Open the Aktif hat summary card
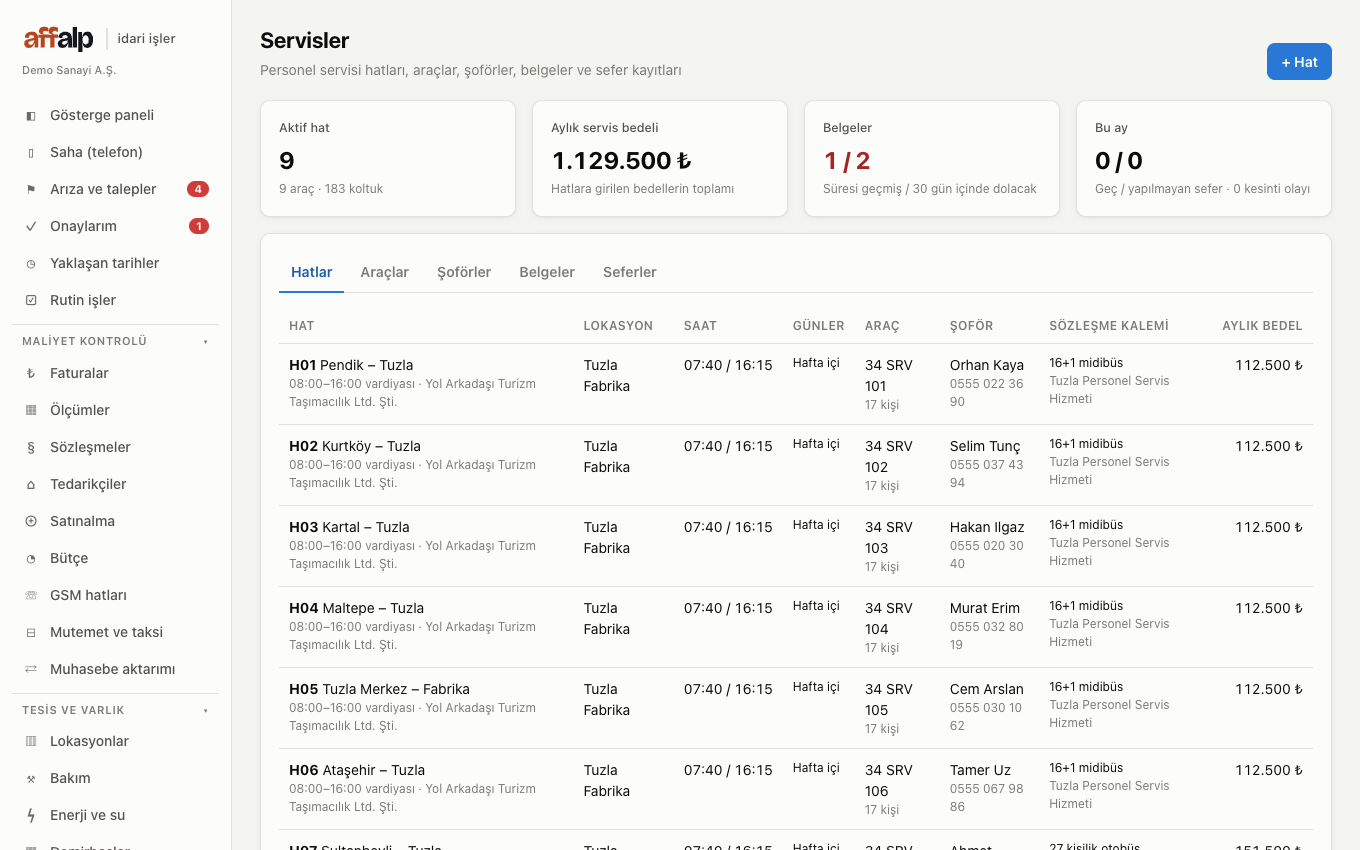 click(388, 158)
